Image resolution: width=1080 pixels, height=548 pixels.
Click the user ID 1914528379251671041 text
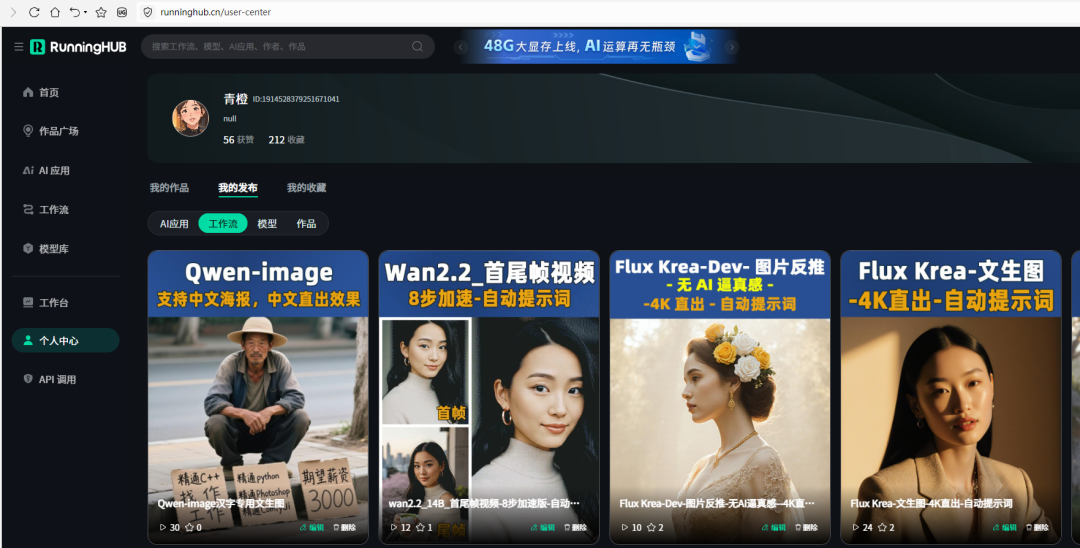point(296,99)
